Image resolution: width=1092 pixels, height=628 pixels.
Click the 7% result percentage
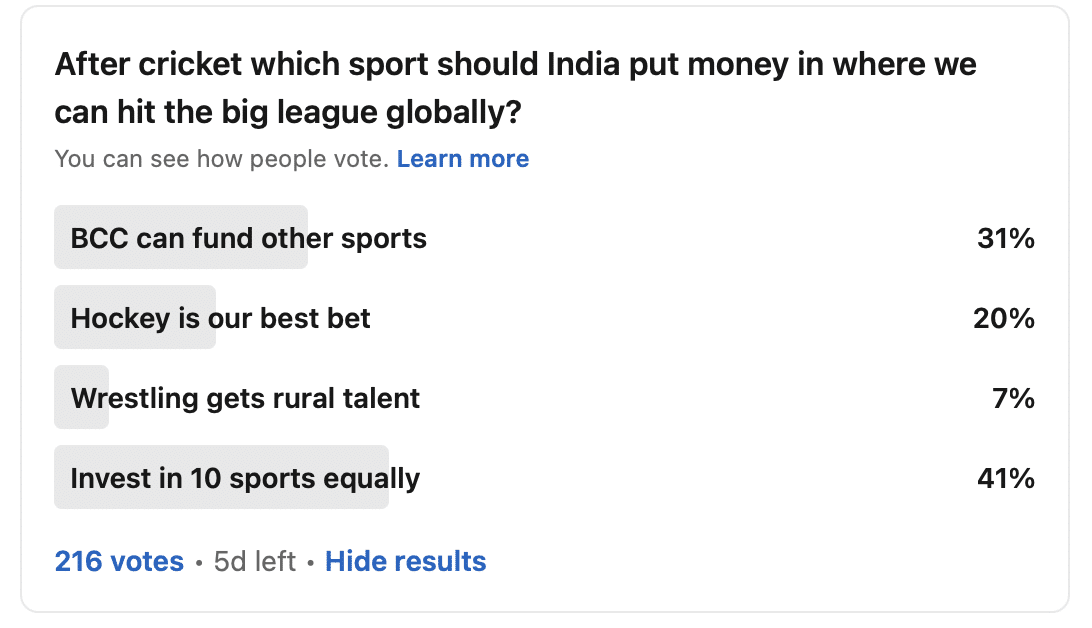click(x=1013, y=399)
